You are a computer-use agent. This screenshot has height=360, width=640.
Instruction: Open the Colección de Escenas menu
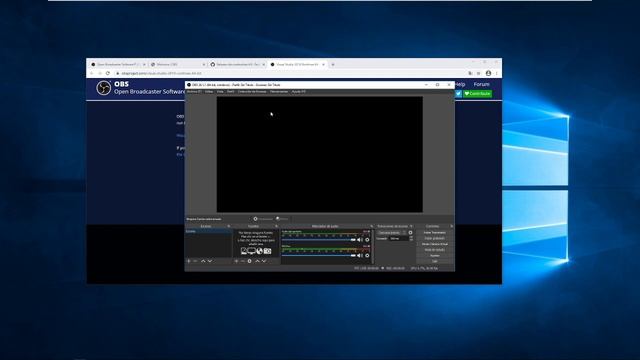tap(252, 92)
